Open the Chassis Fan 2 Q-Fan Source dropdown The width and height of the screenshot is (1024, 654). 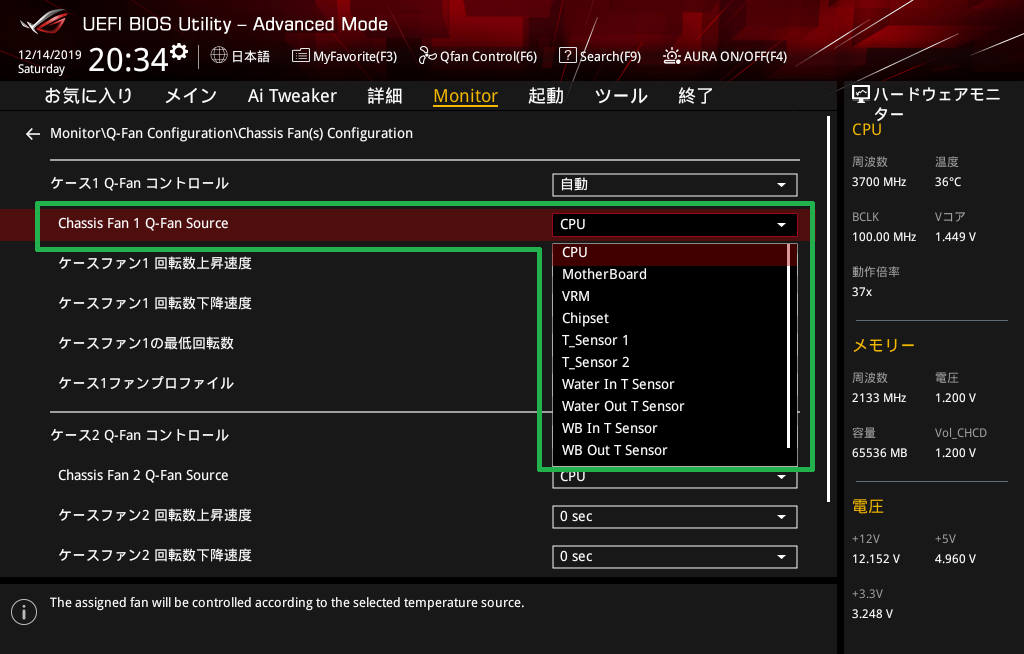pos(675,478)
